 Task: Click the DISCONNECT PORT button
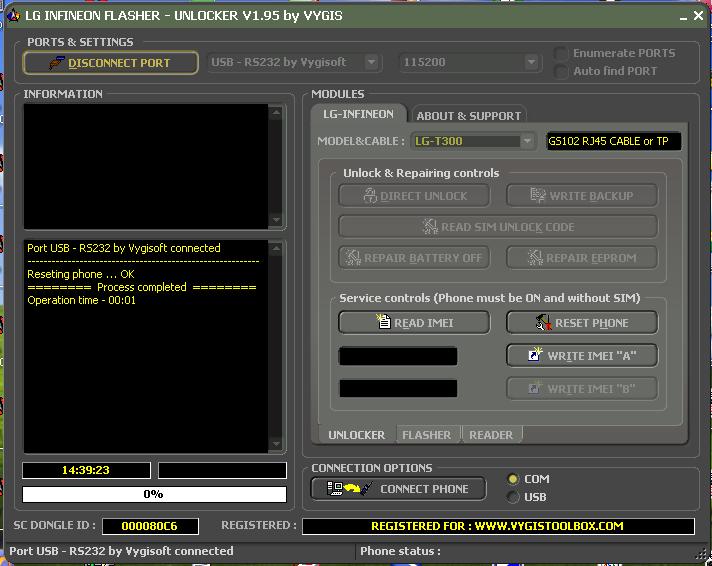coord(110,63)
